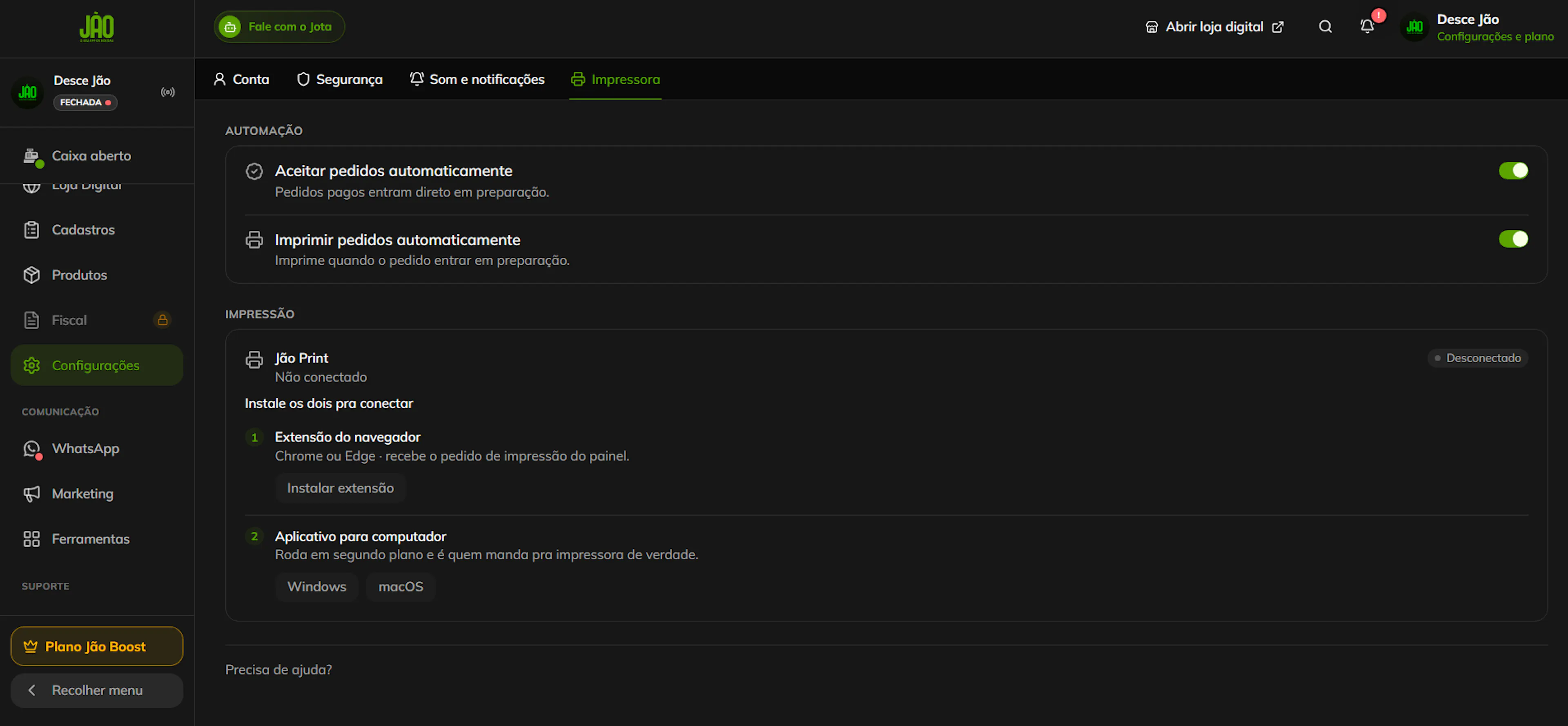Click the Desce Jão avatar in top bar
The image size is (1568, 726).
(x=1414, y=27)
